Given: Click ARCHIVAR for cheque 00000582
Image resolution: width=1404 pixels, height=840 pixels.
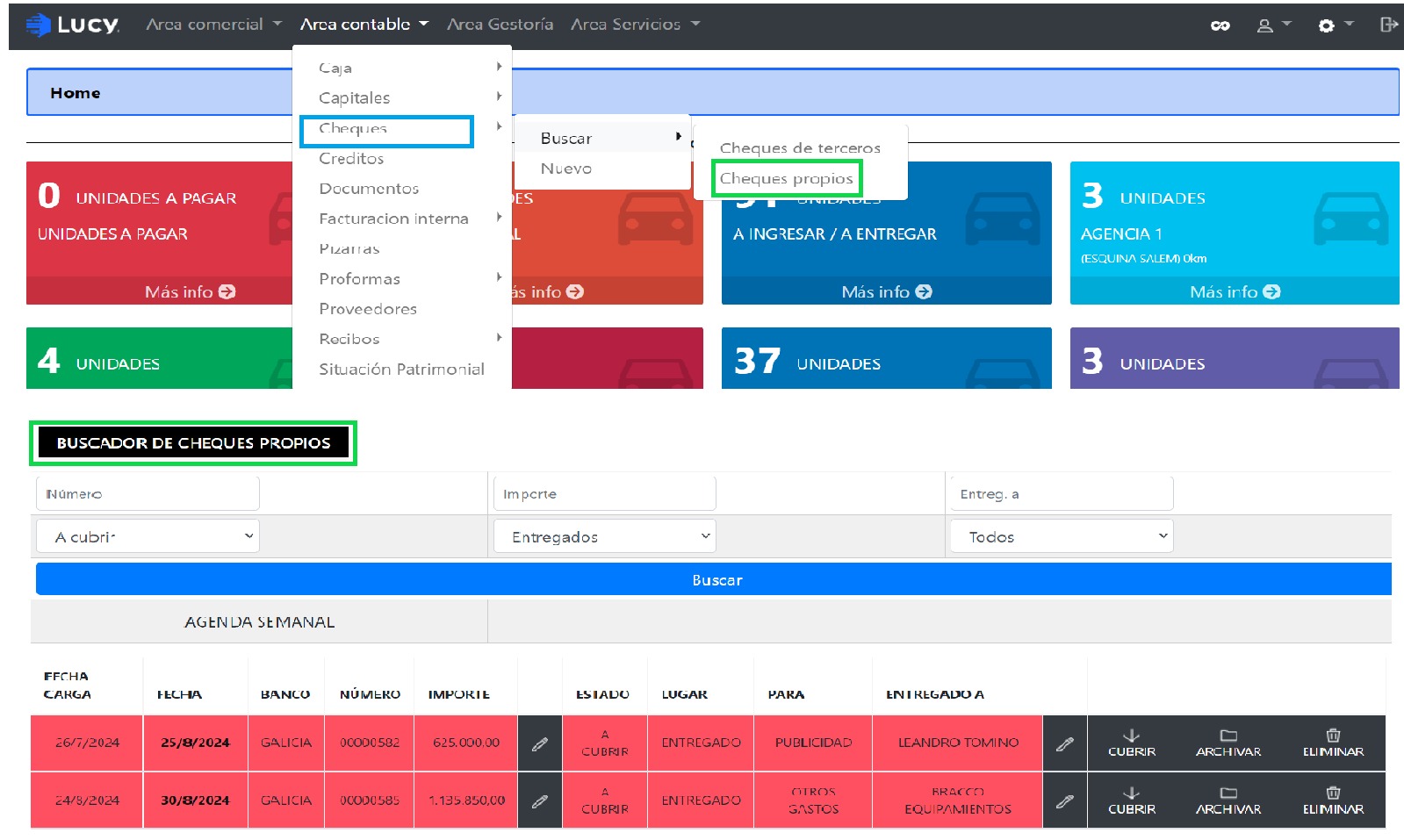Looking at the screenshot, I should click(x=1228, y=743).
